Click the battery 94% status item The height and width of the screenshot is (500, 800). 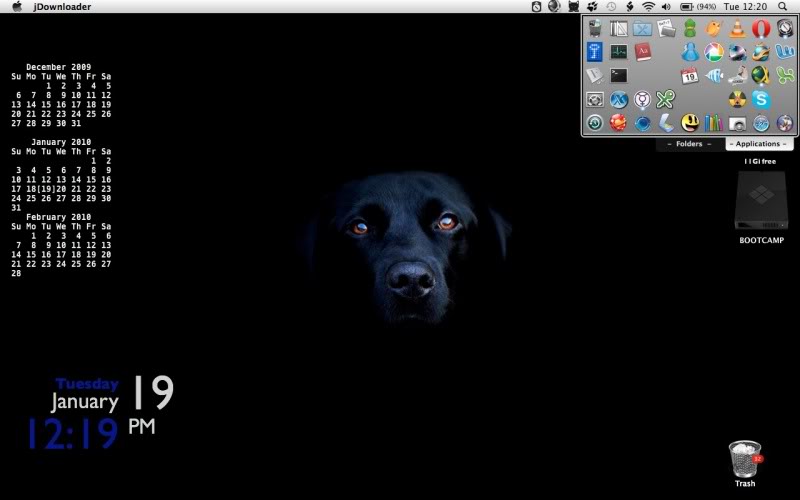698,7
